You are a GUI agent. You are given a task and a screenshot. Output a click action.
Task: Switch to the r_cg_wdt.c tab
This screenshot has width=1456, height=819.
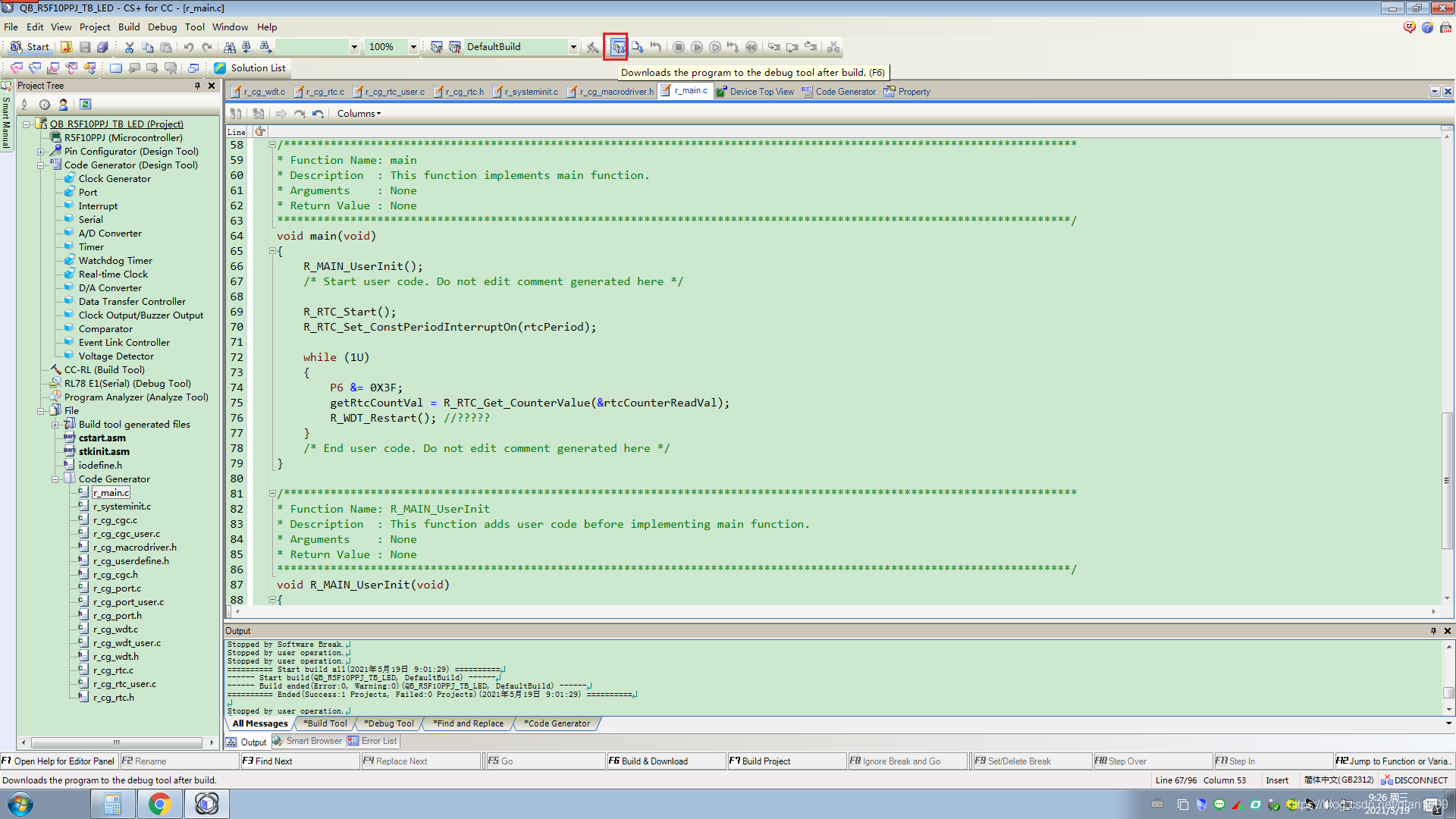[x=259, y=92]
